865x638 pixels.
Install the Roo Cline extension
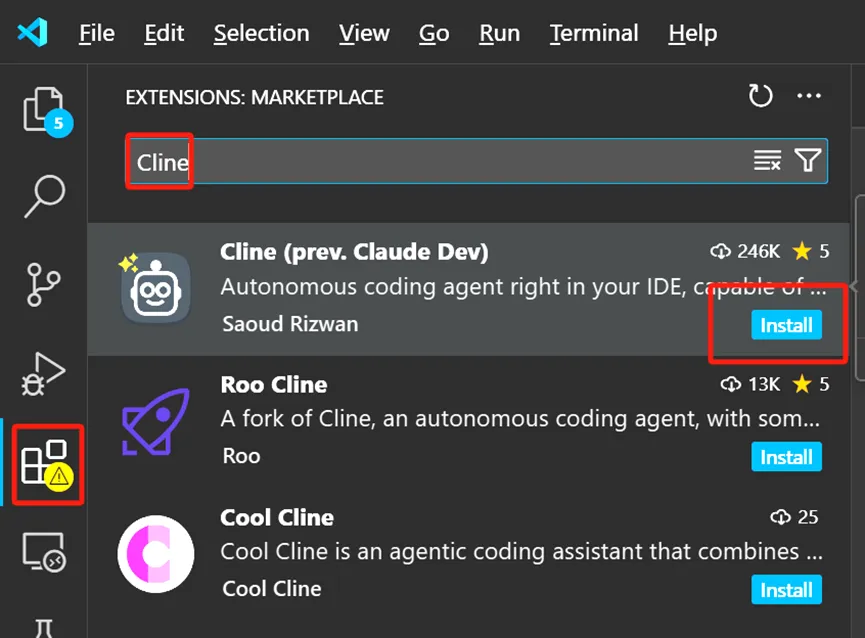pyautogui.click(x=786, y=457)
